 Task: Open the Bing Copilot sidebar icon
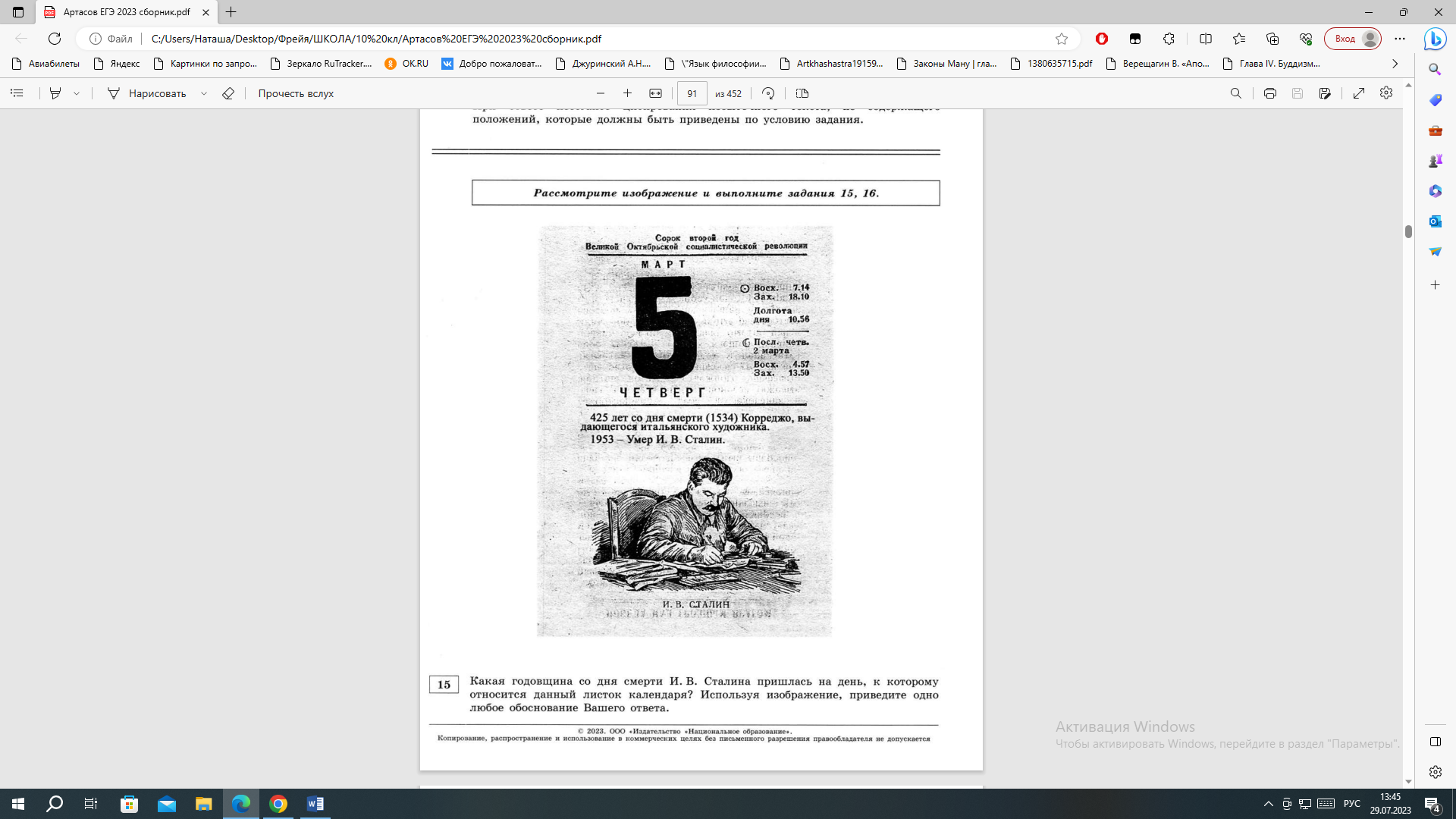pos(1435,39)
